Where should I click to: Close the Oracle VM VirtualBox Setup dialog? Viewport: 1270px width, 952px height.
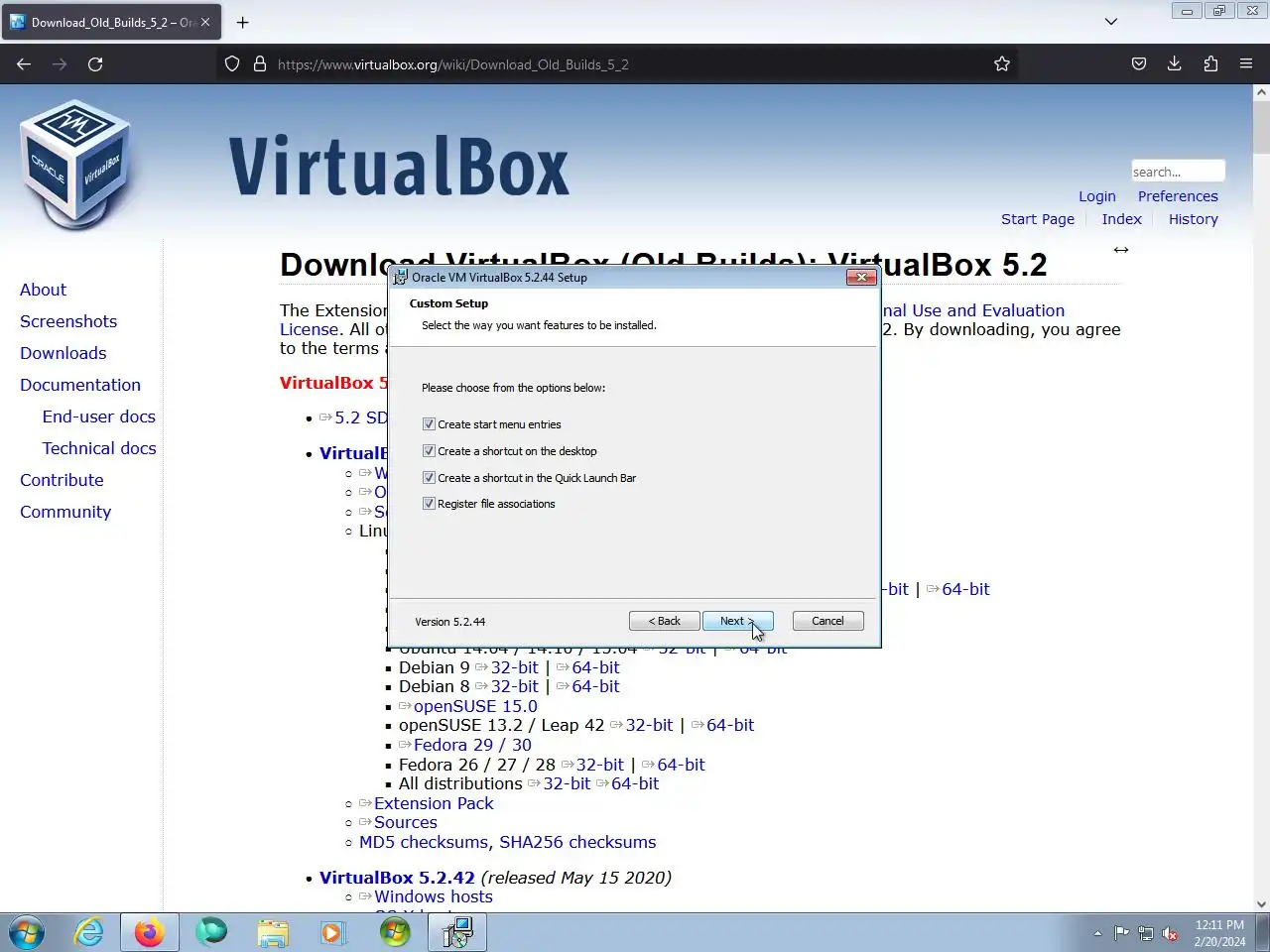click(861, 278)
